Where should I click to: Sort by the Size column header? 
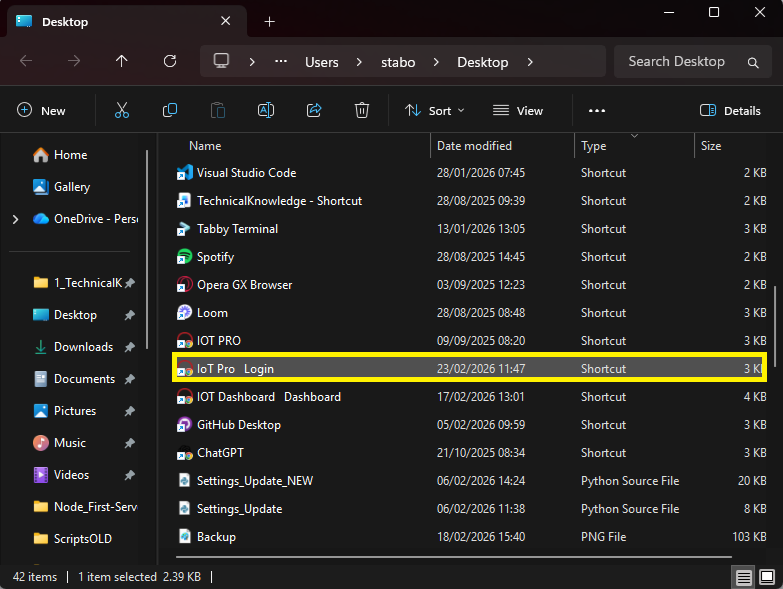(711, 146)
